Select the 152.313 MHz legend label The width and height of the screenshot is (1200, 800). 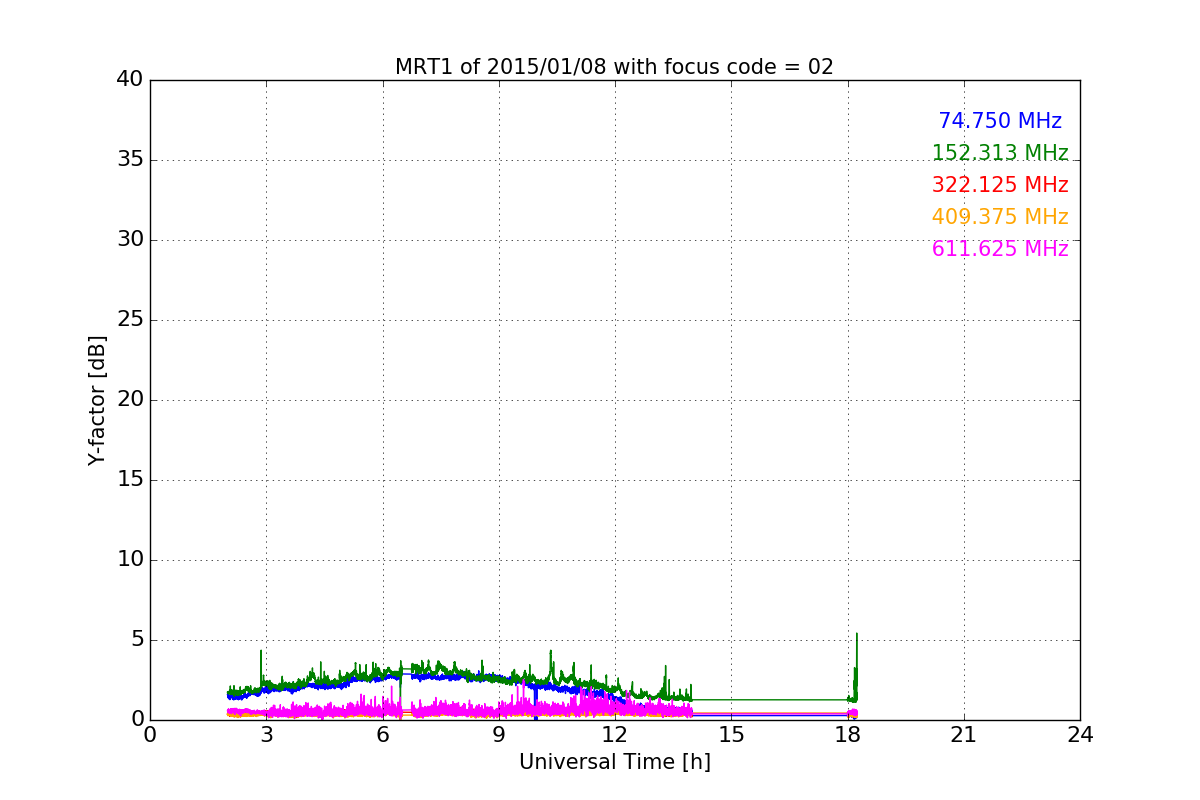[x=1000, y=153]
